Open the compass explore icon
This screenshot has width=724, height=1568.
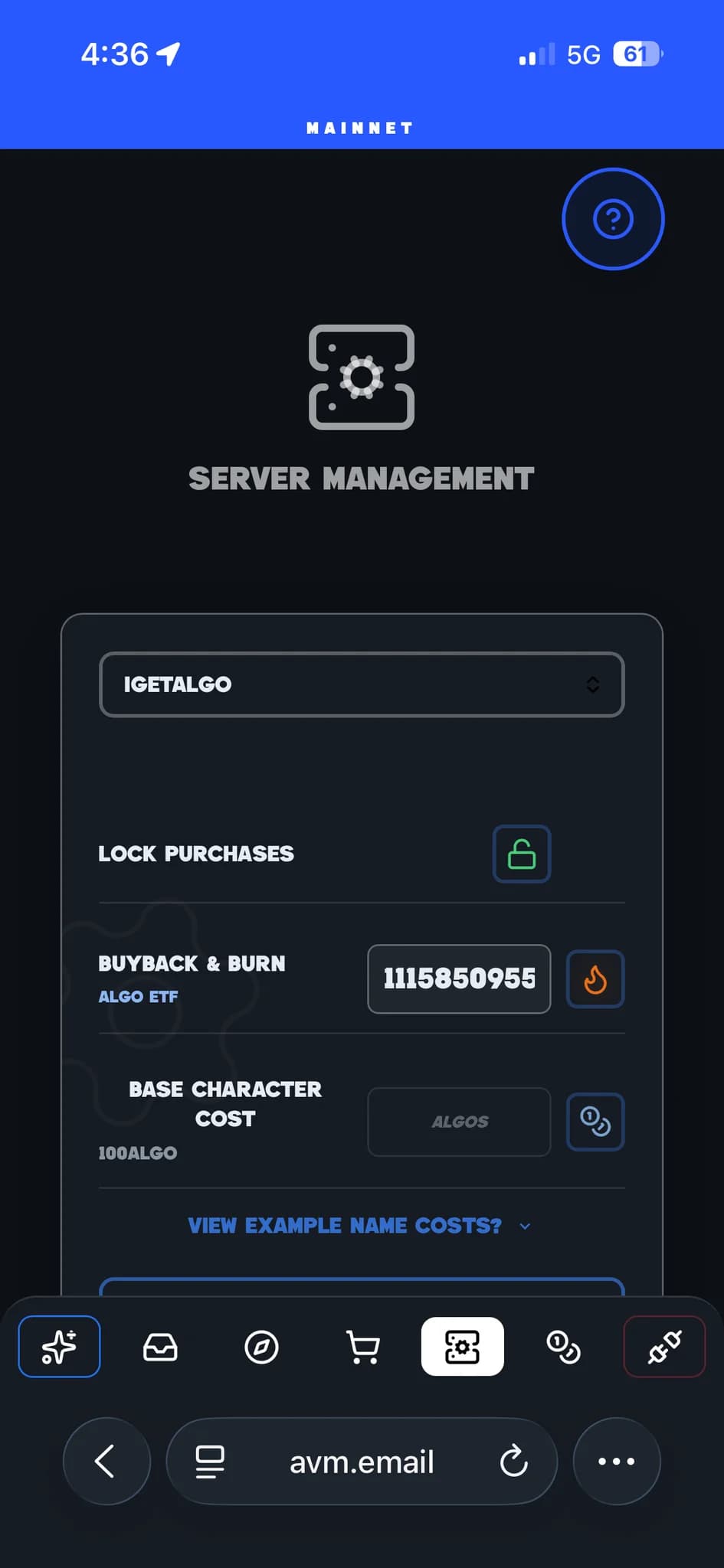click(261, 1347)
